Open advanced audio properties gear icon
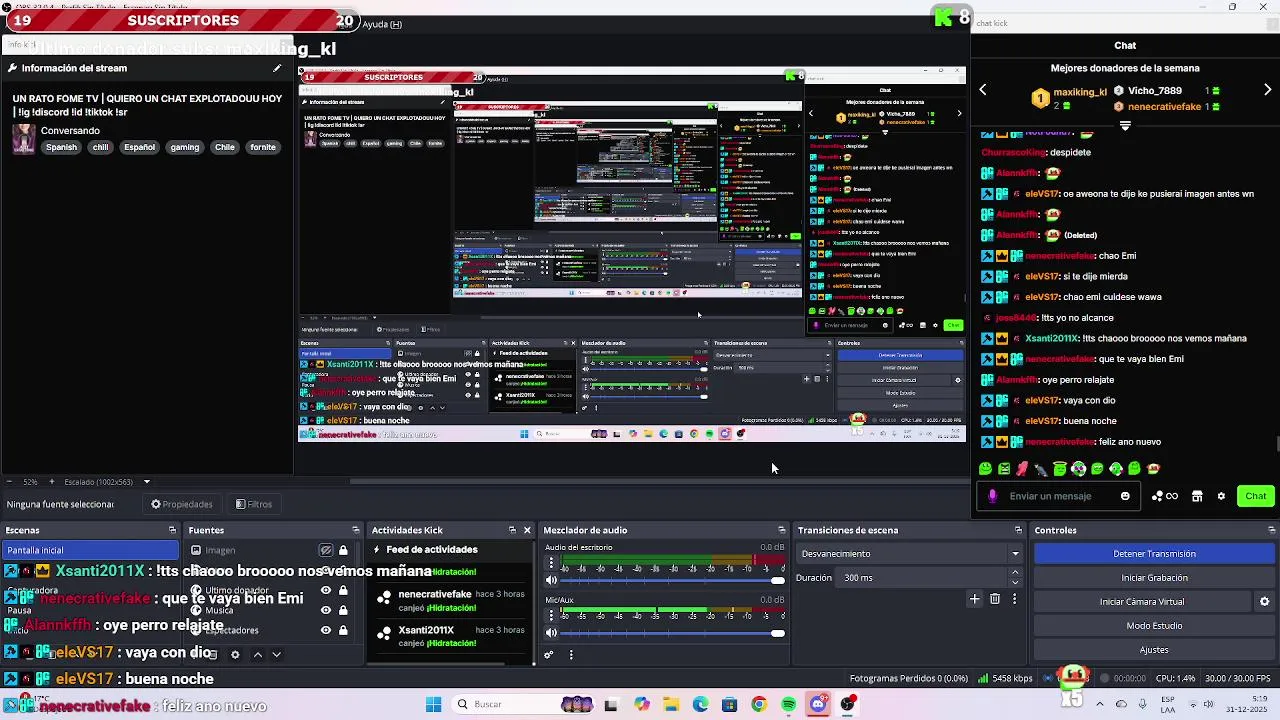The image size is (1280, 720). (x=549, y=655)
